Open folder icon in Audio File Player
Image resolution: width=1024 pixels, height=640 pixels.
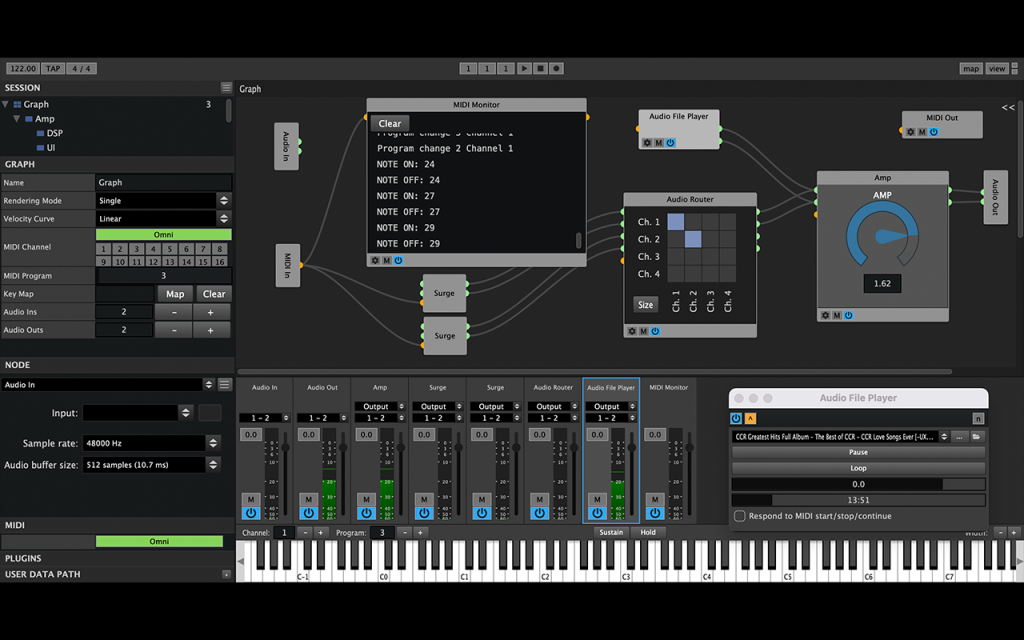[976, 436]
